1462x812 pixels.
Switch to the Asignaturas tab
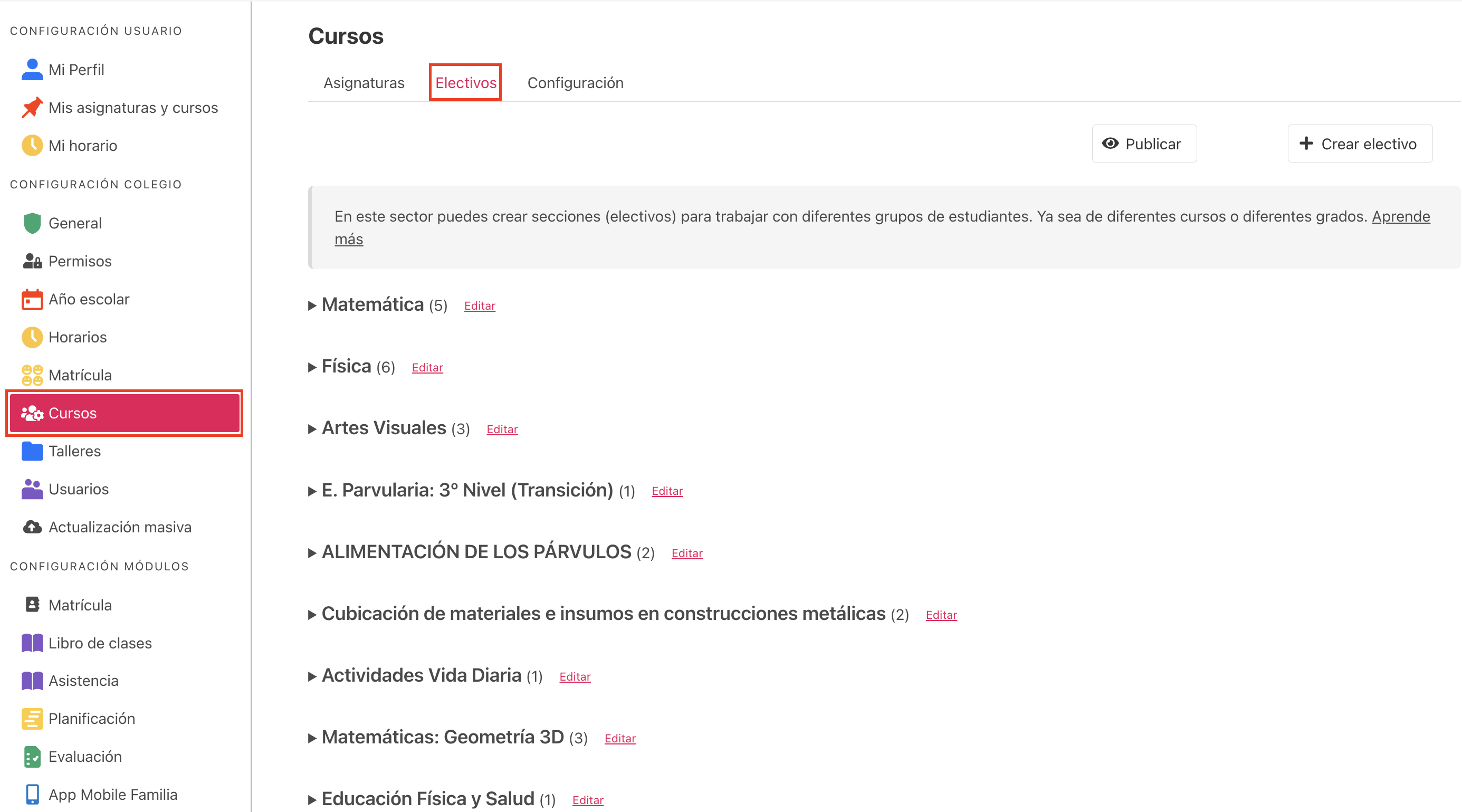[364, 83]
